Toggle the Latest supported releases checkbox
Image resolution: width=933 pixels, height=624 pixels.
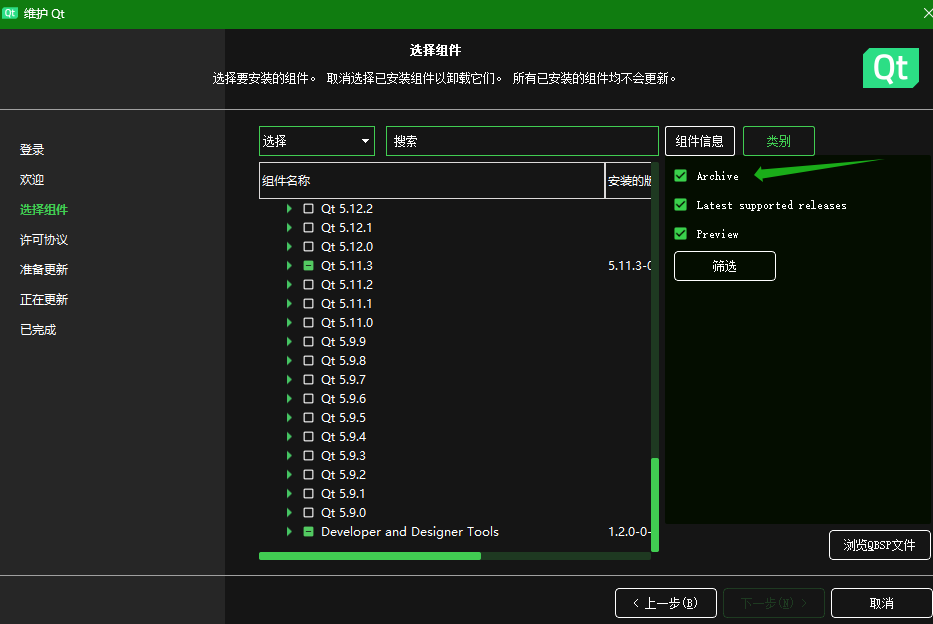(681, 205)
